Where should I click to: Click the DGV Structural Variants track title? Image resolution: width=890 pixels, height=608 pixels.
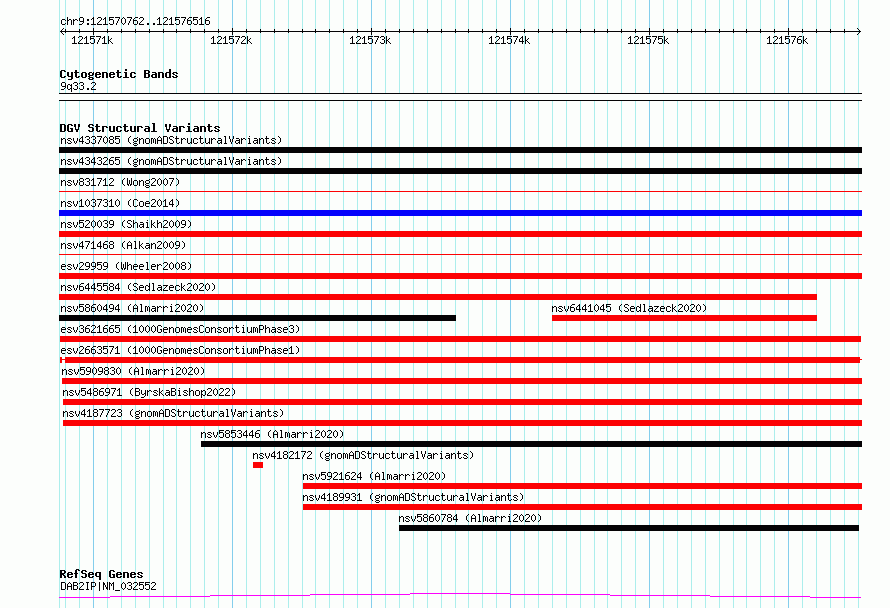tap(140, 128)
